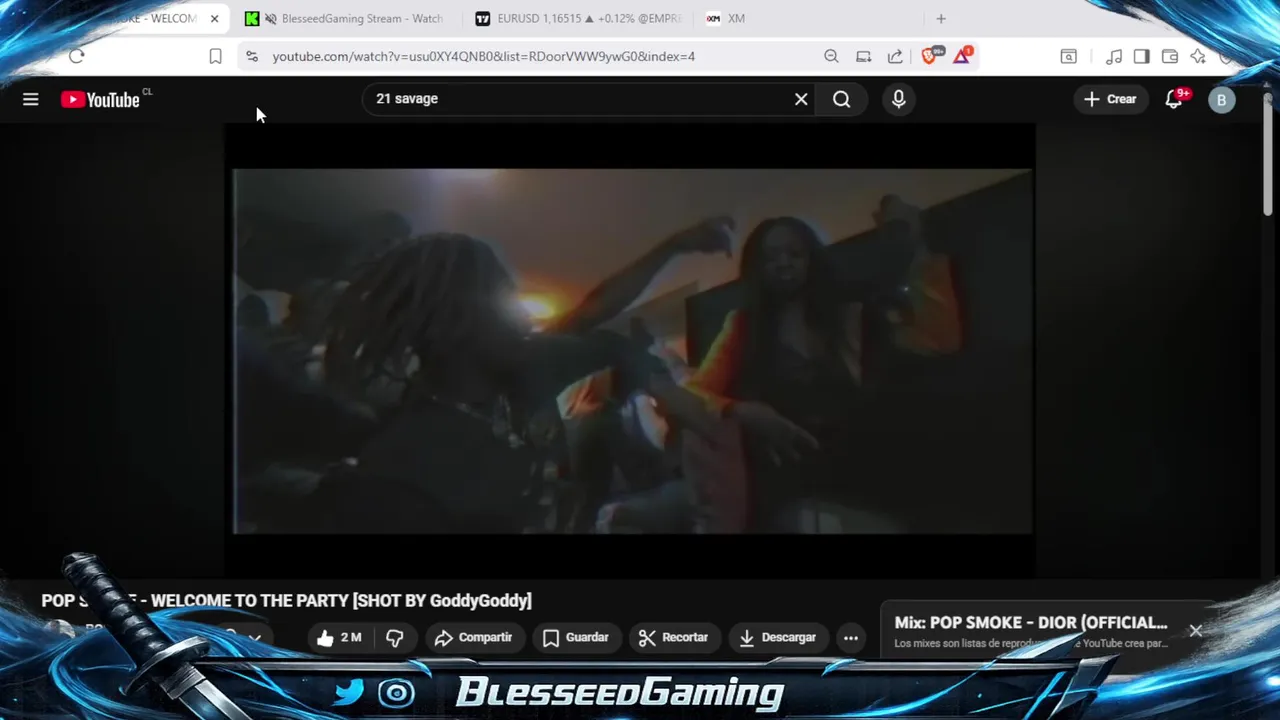Close the Mix: POP SMOKE playlist panel
Screen dimensions: 1280x720
tap(1195, 631)
